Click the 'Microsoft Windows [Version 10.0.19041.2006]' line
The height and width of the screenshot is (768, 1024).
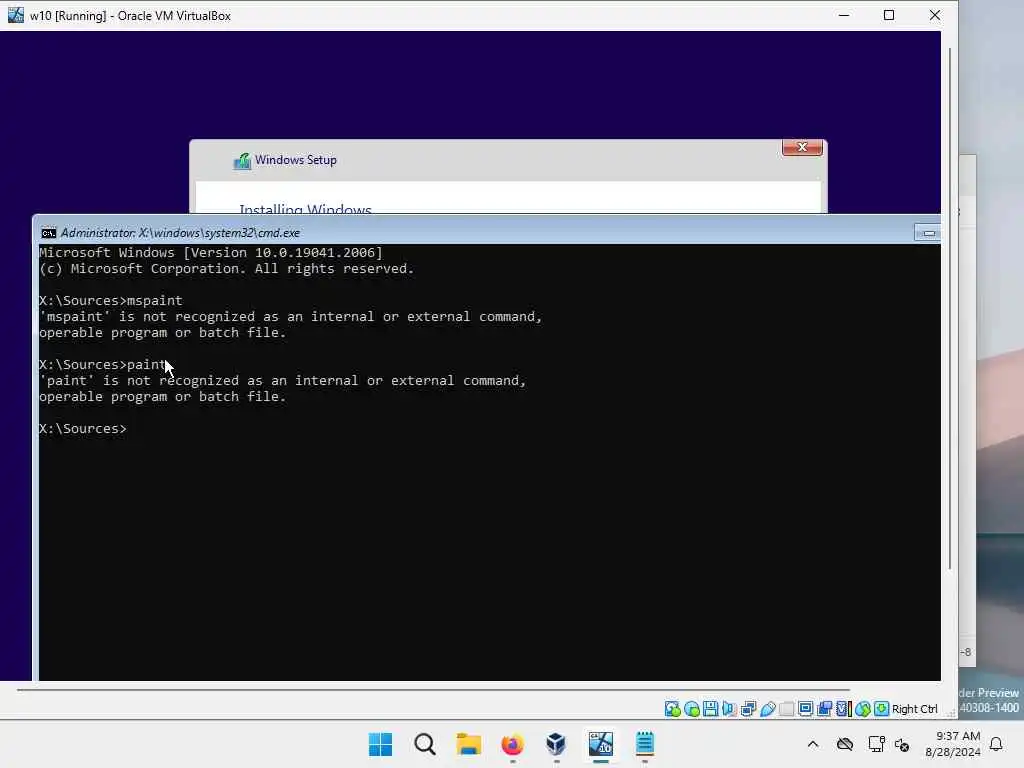click(x=210, y=253)
